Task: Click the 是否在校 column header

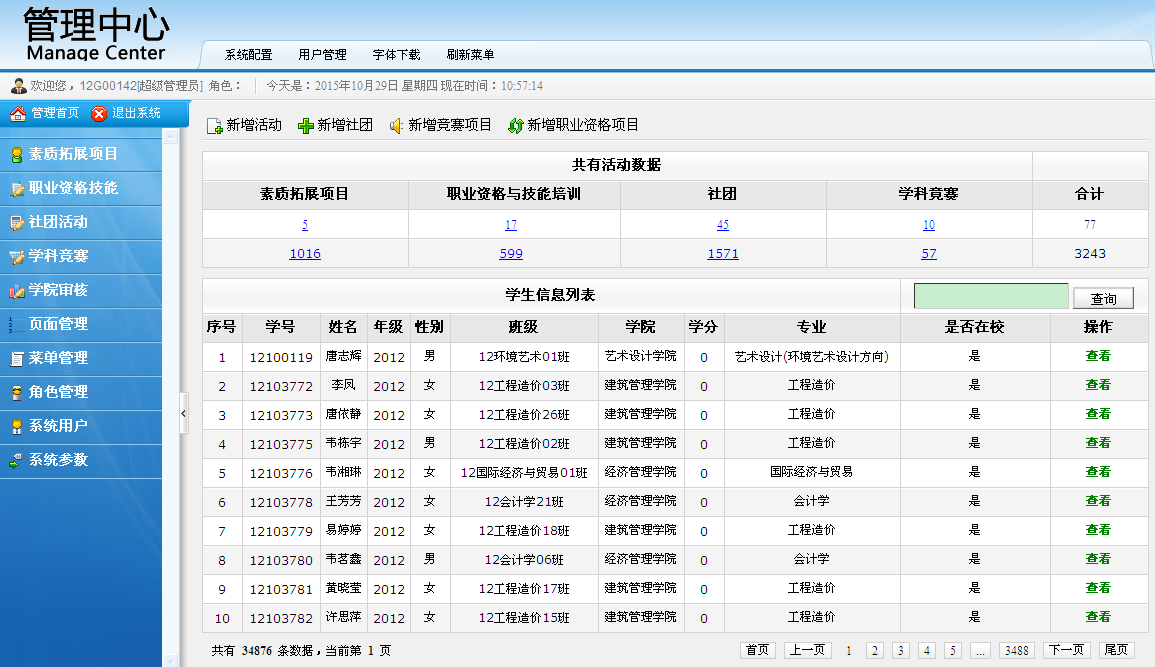Action: pos(975,327)
